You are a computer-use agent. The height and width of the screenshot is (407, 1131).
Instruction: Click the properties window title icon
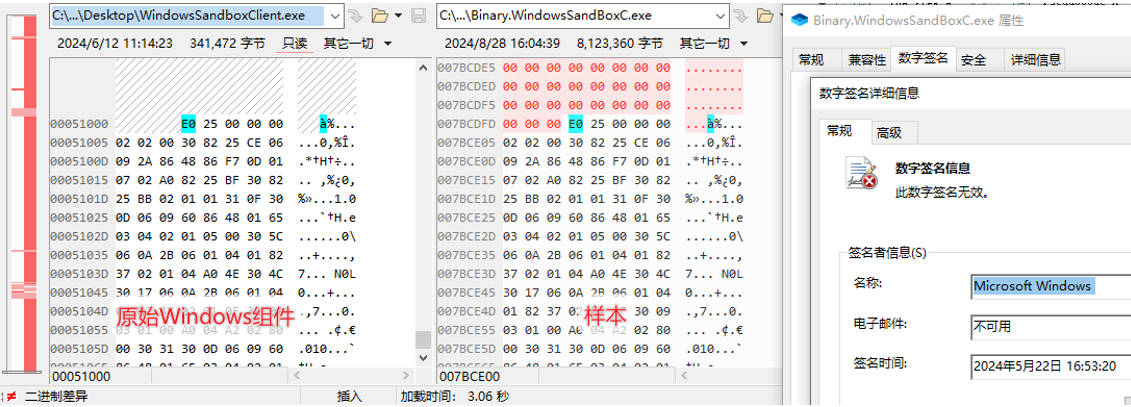click(798, 20)
